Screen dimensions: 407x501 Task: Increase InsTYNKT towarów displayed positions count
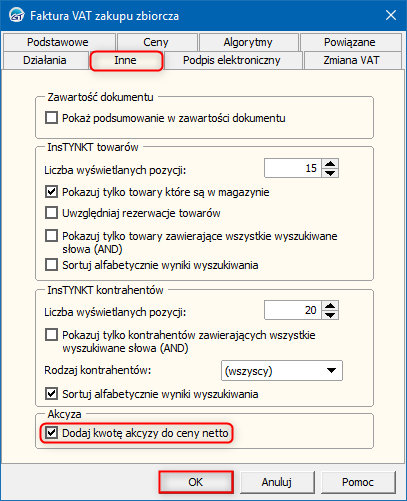click(330, 163)
